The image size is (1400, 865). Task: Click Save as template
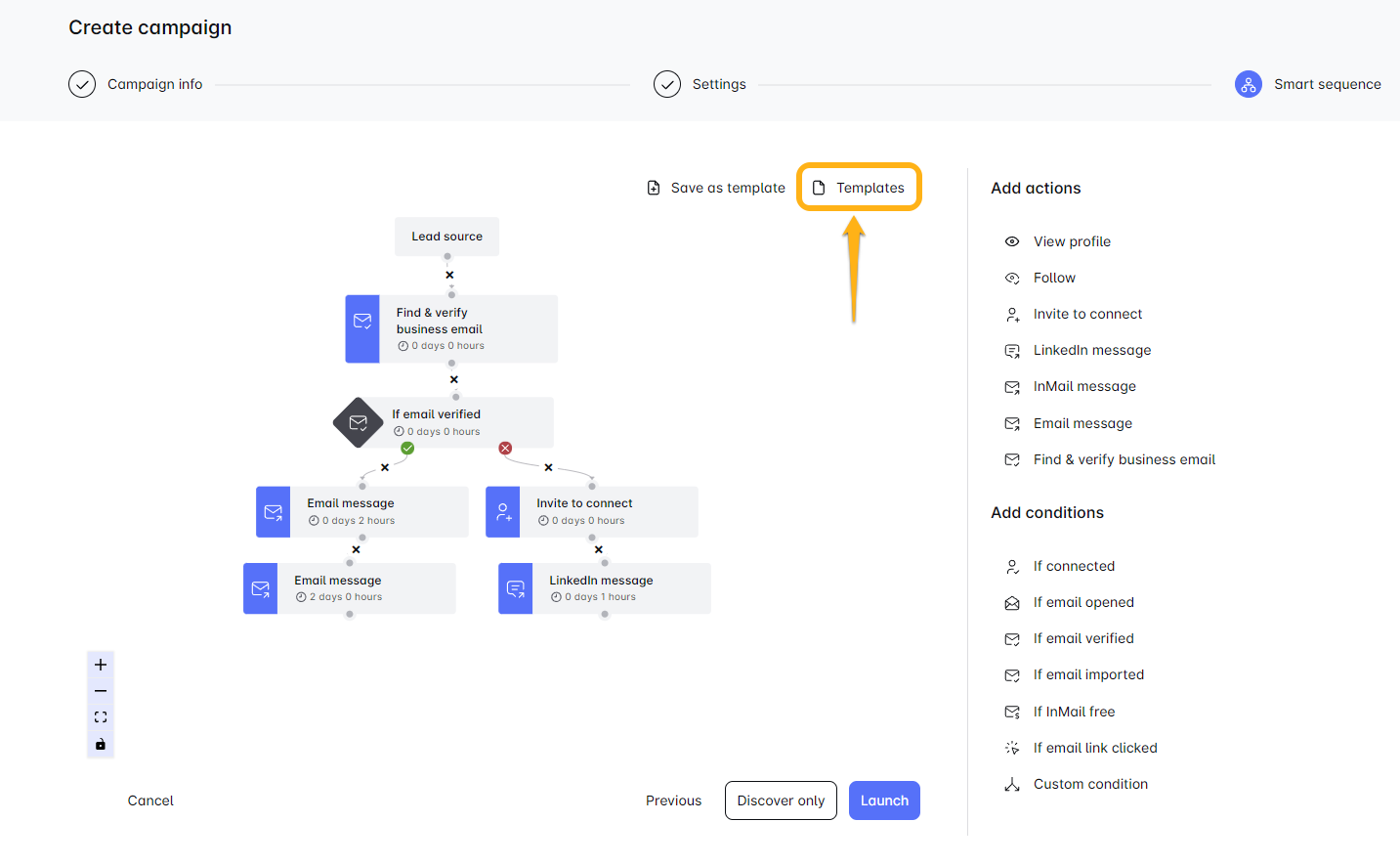click(717, 188)
